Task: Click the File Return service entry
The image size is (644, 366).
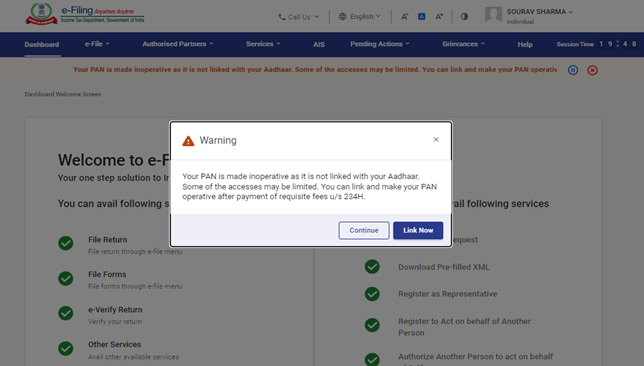Action: [x=108, y=239]
